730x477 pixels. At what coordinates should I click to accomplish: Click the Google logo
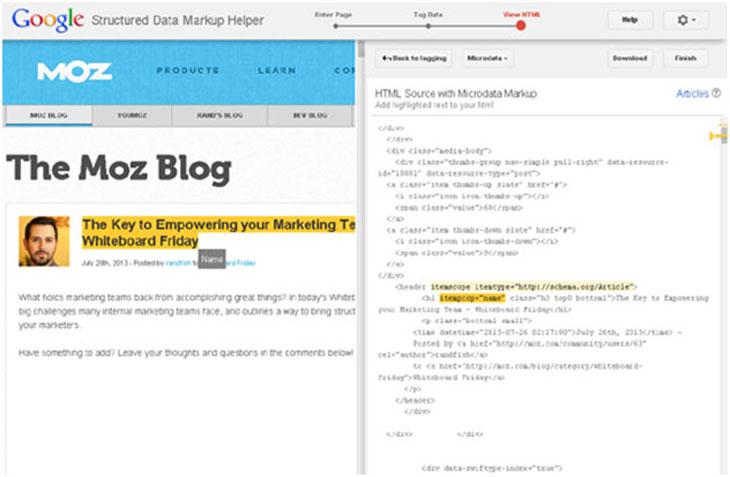click(x=47, y=19)
